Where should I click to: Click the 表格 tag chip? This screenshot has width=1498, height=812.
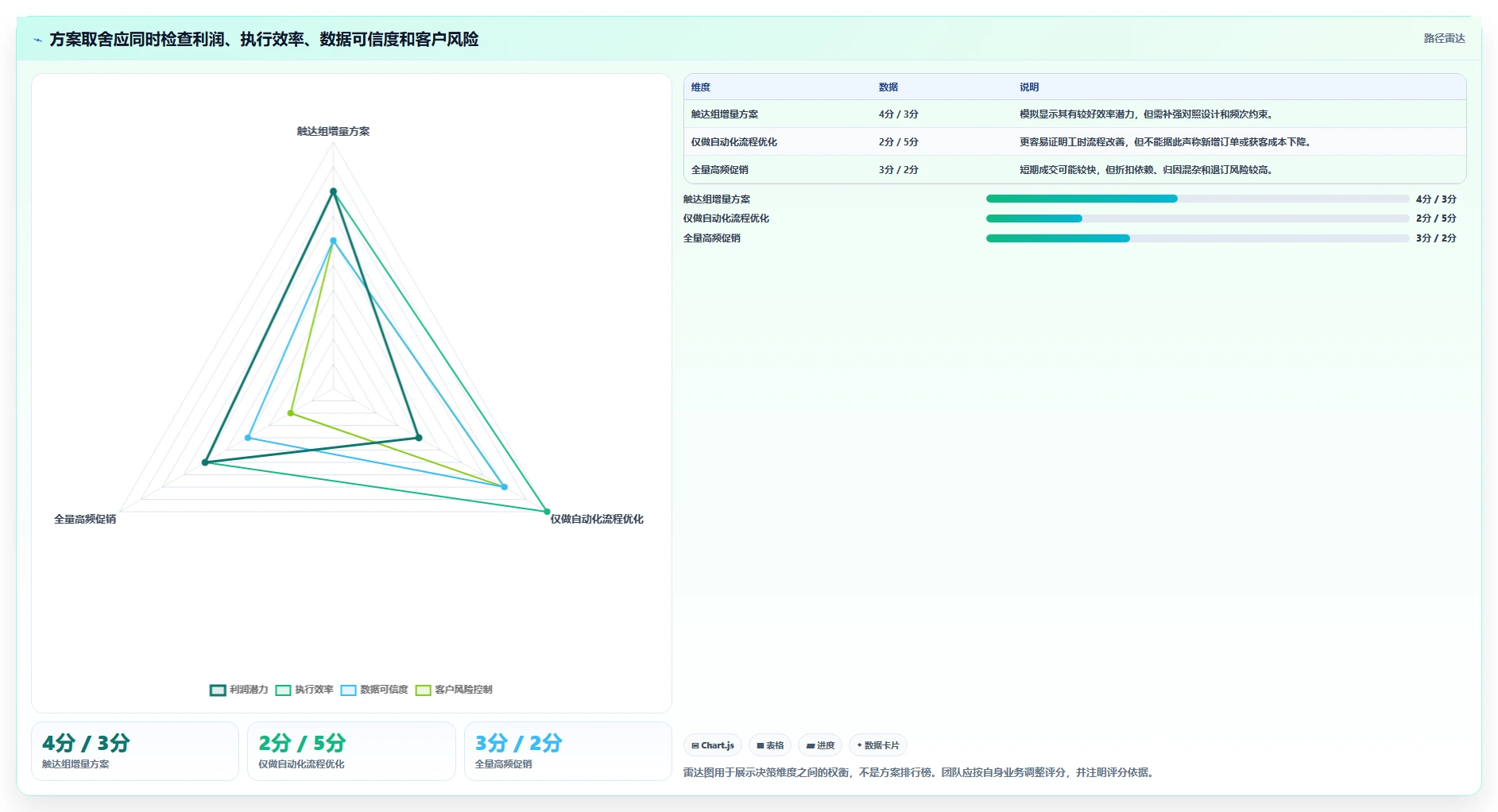770,745
